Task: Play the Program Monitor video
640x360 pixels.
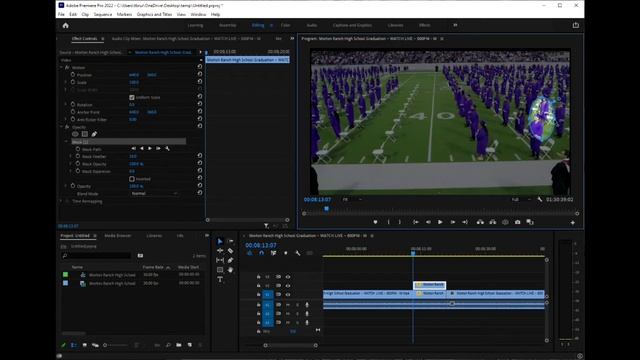Action: pos(440,222)
